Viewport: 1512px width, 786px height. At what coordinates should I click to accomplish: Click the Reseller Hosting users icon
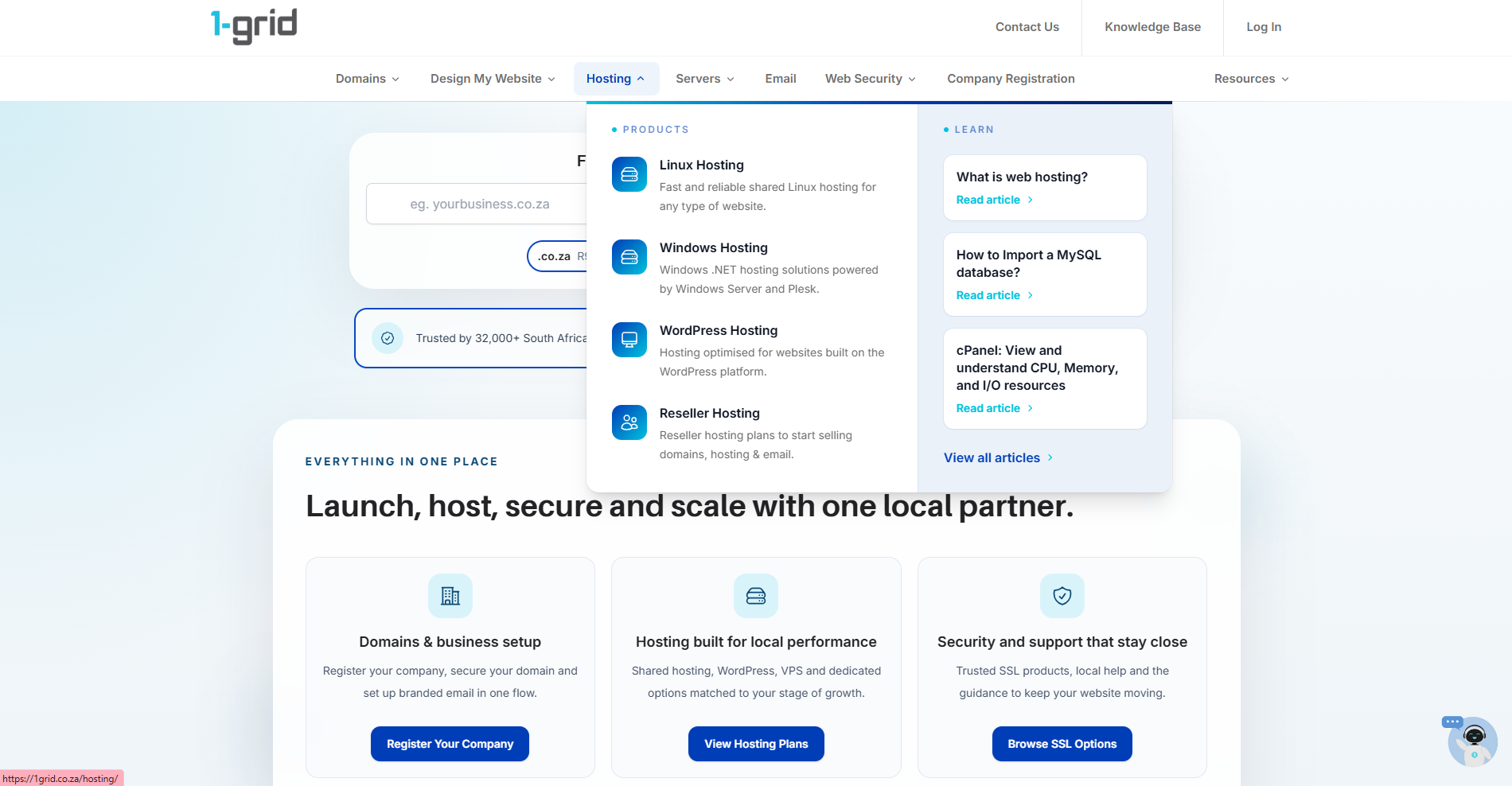click(629, 422)
